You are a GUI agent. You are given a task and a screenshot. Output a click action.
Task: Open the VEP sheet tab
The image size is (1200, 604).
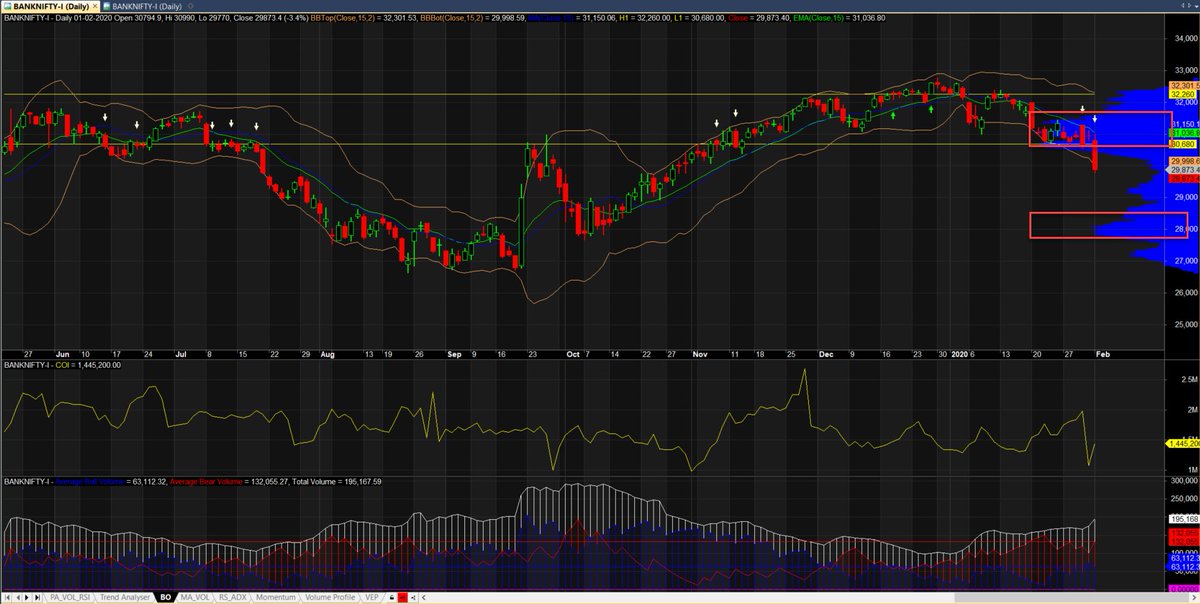[x=372, y=597]
